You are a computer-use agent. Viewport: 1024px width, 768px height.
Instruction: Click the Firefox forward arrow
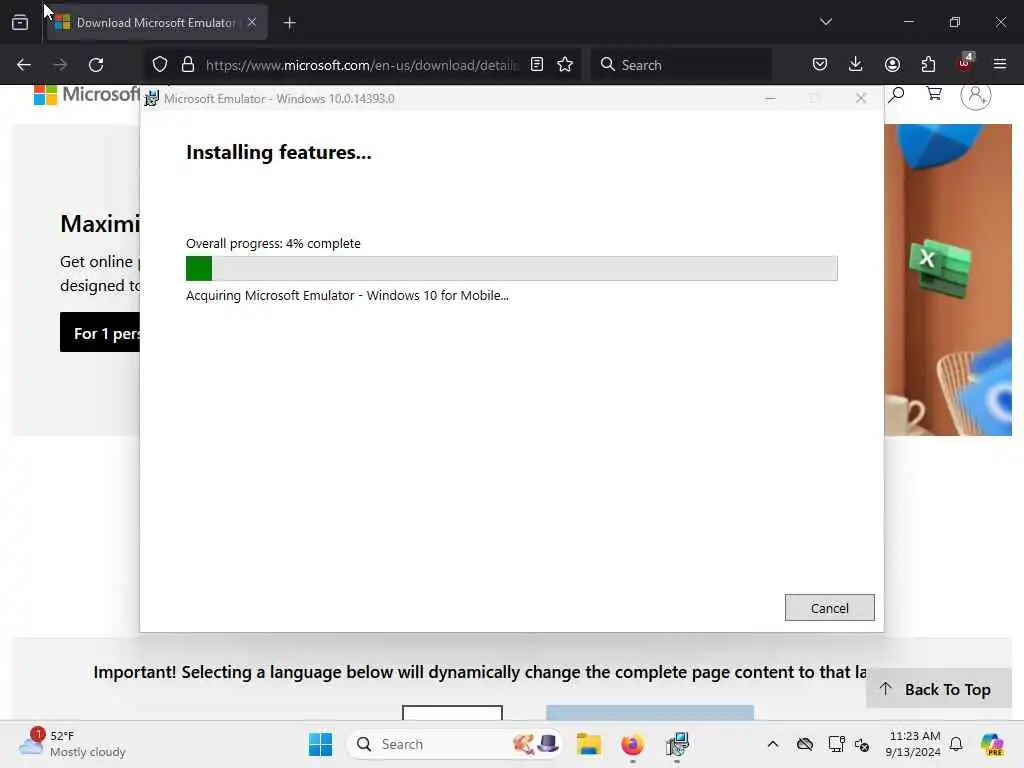60,65
